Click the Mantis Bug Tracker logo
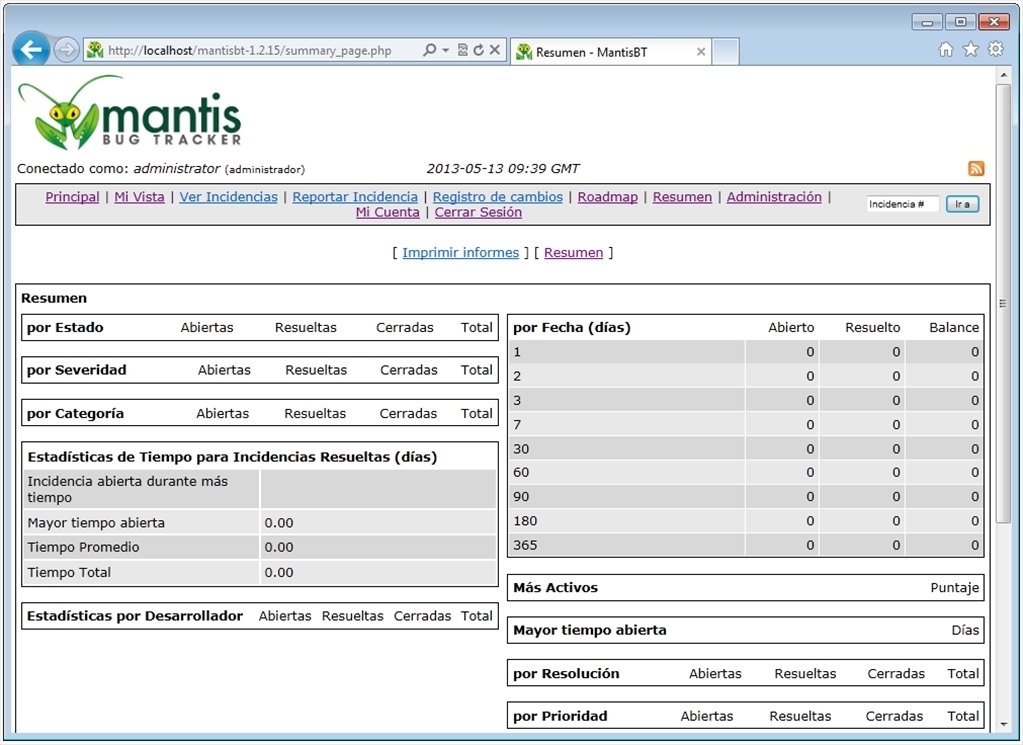The height and width of the screenshot is (745, 1023). 130,112
